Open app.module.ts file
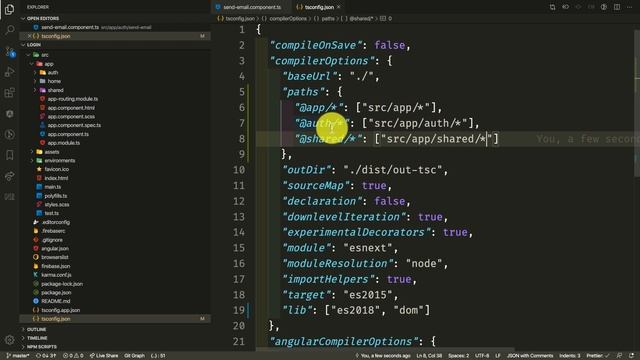Screen dimensions: 640x360 click(63, 143)
